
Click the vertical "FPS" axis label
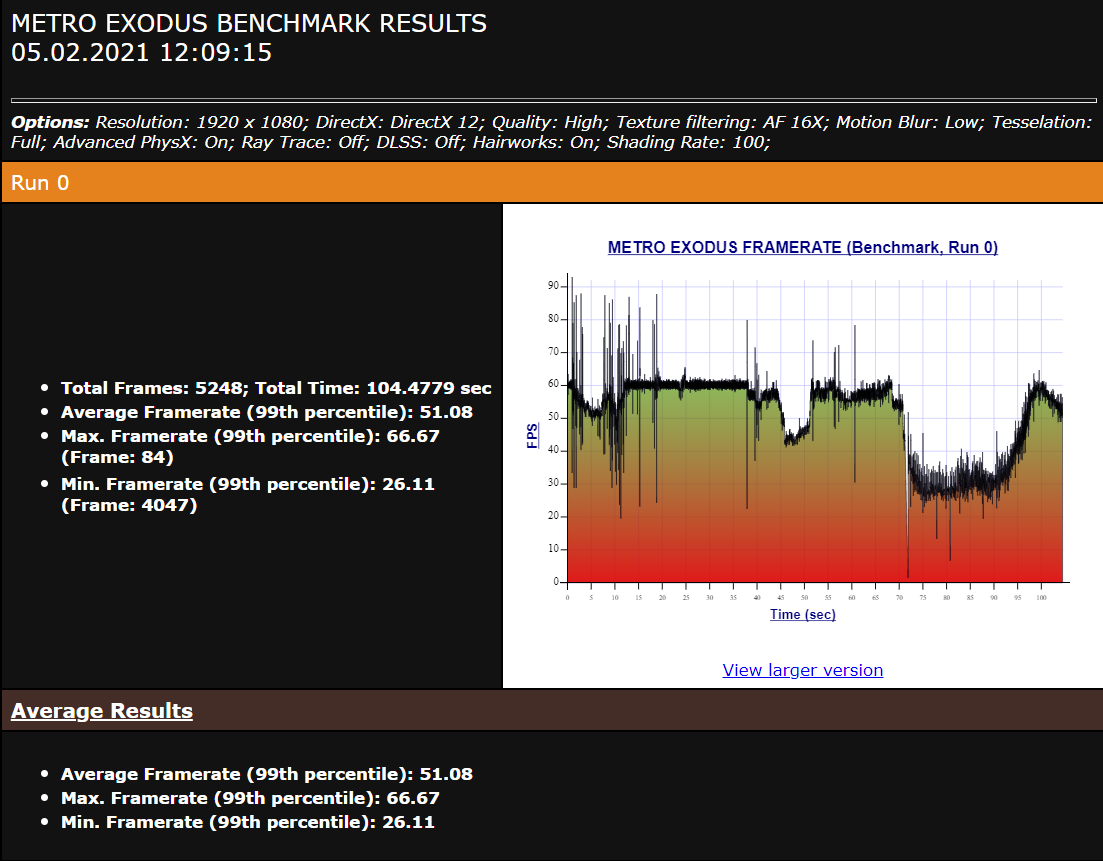[533, 435]
